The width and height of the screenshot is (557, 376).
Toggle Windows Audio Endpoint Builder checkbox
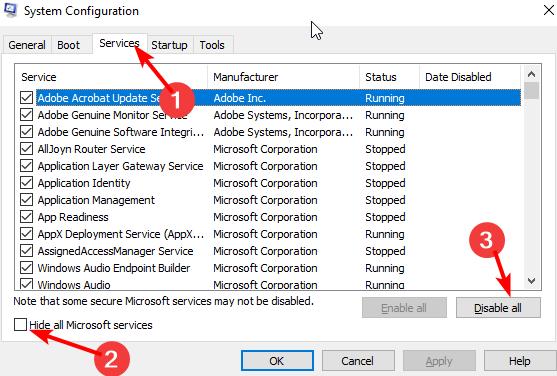[26, 268]
